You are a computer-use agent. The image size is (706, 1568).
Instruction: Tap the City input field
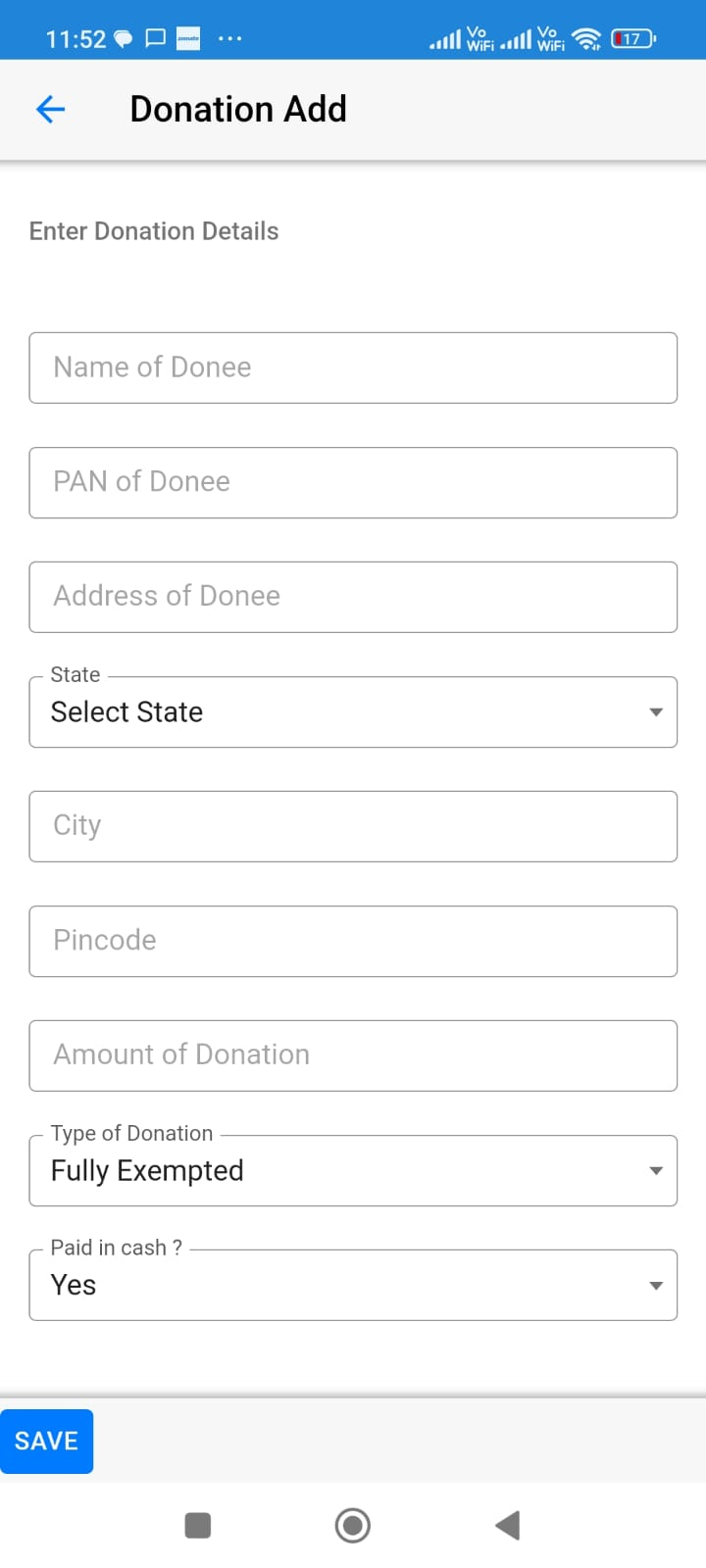[353, 826]
